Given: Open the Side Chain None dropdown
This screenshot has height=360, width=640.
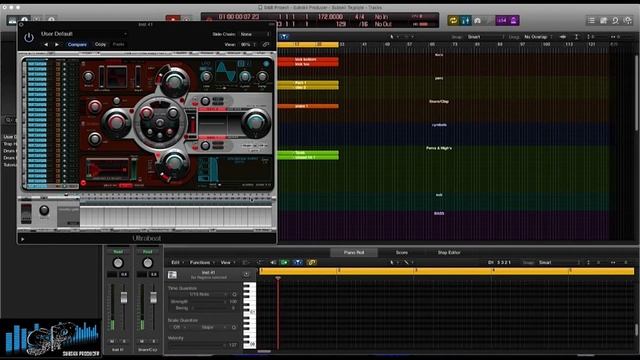Looking at the screenshot, I should pos(254,34).
